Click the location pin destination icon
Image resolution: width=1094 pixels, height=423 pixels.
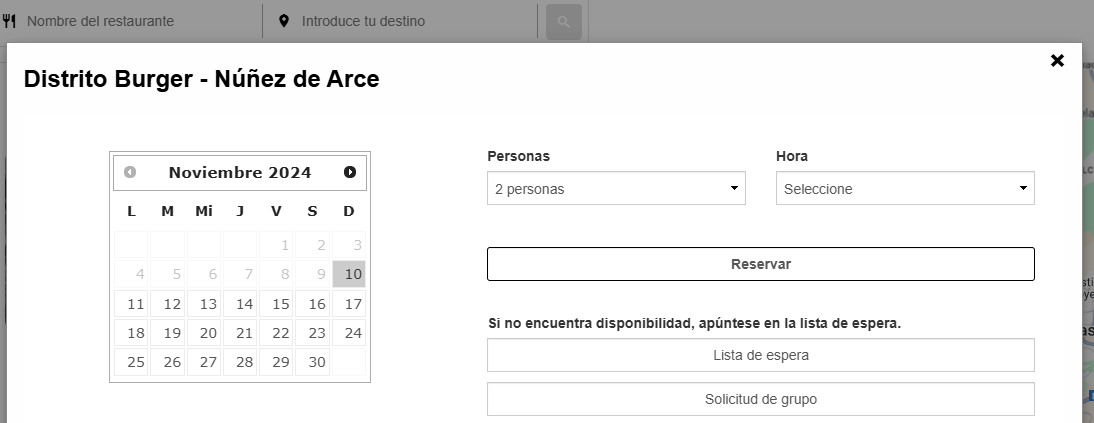pyautogui.click(x=283, y=21)
